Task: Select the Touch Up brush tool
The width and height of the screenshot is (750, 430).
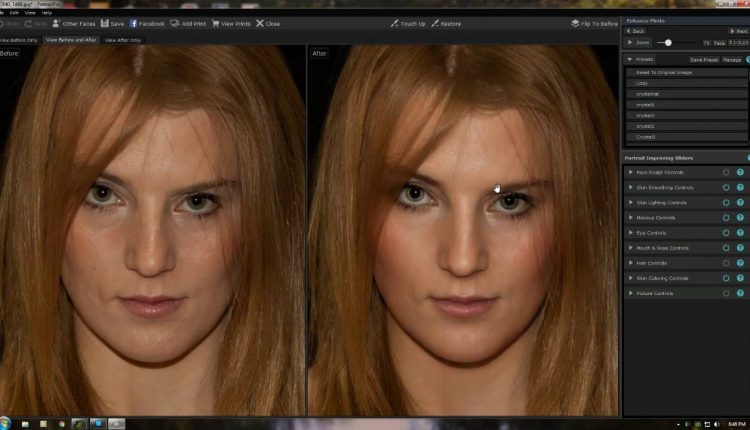Action: [408, 23]
